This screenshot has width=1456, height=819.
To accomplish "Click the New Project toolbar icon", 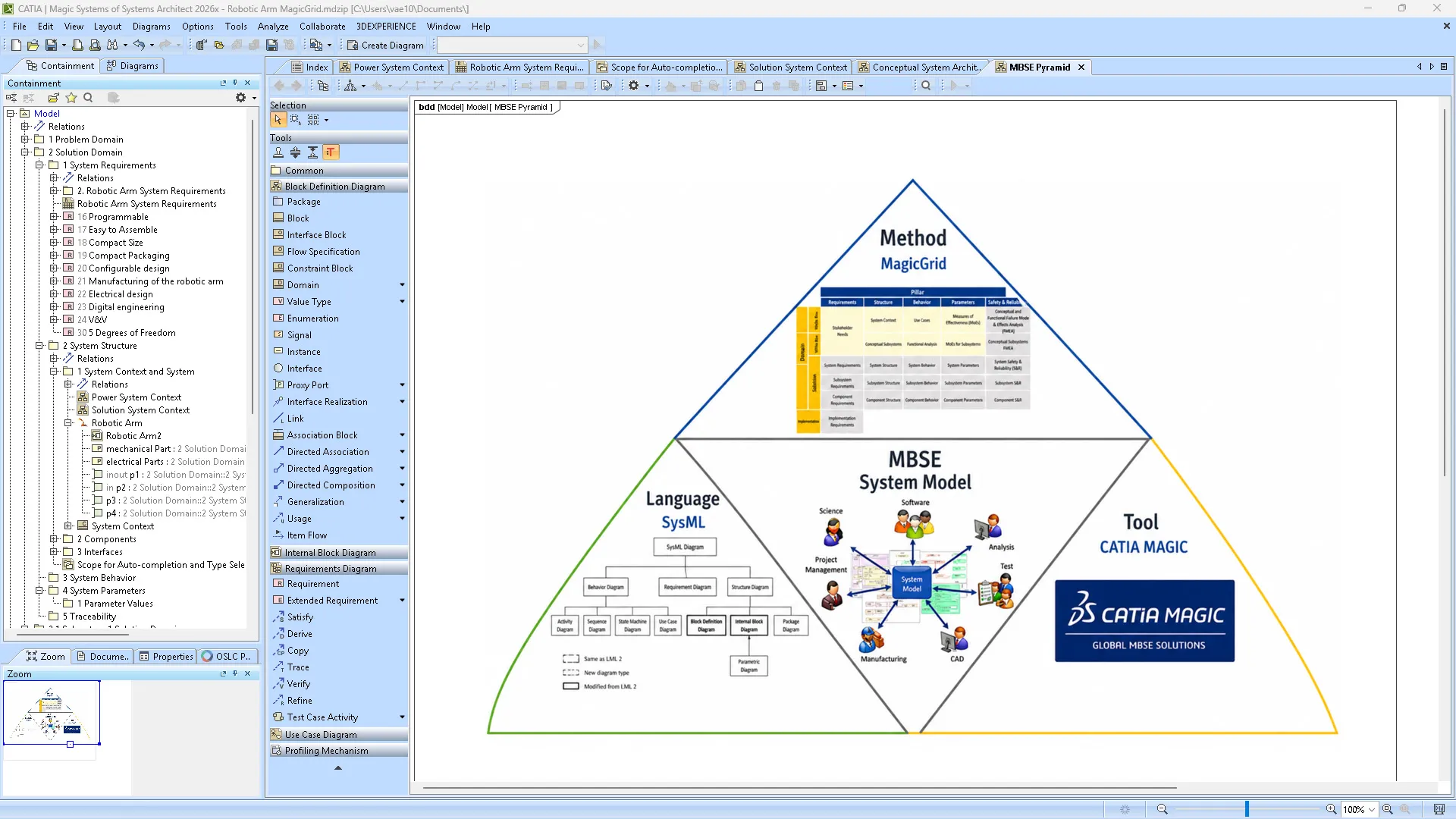I will [15, 45].
